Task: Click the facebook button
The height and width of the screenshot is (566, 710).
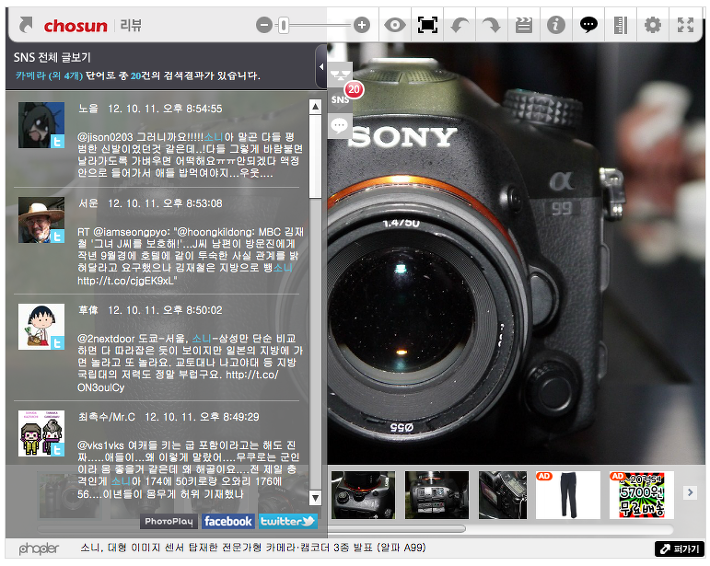Action: click(228, 522)
